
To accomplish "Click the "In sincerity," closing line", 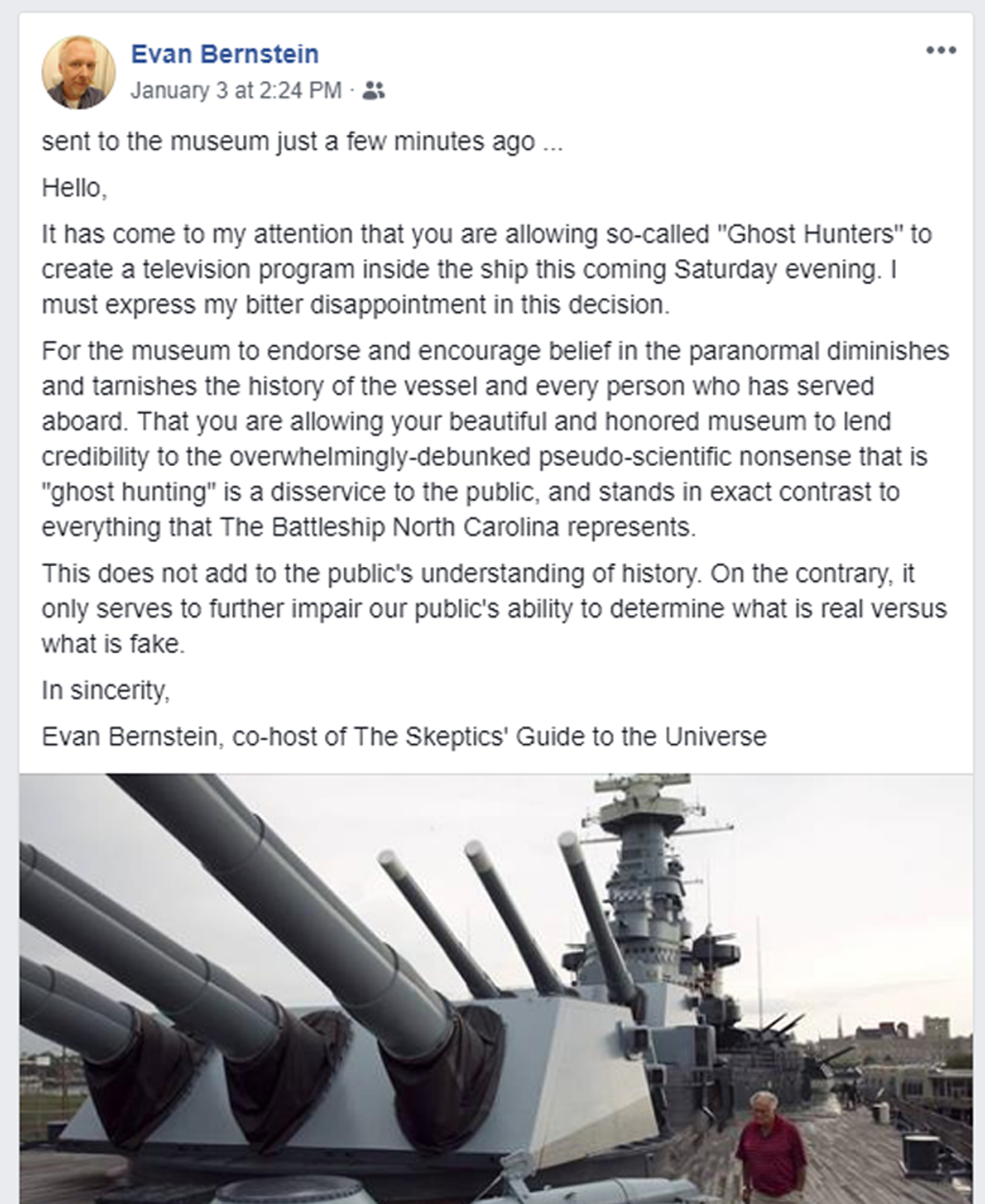I will 106,691.
